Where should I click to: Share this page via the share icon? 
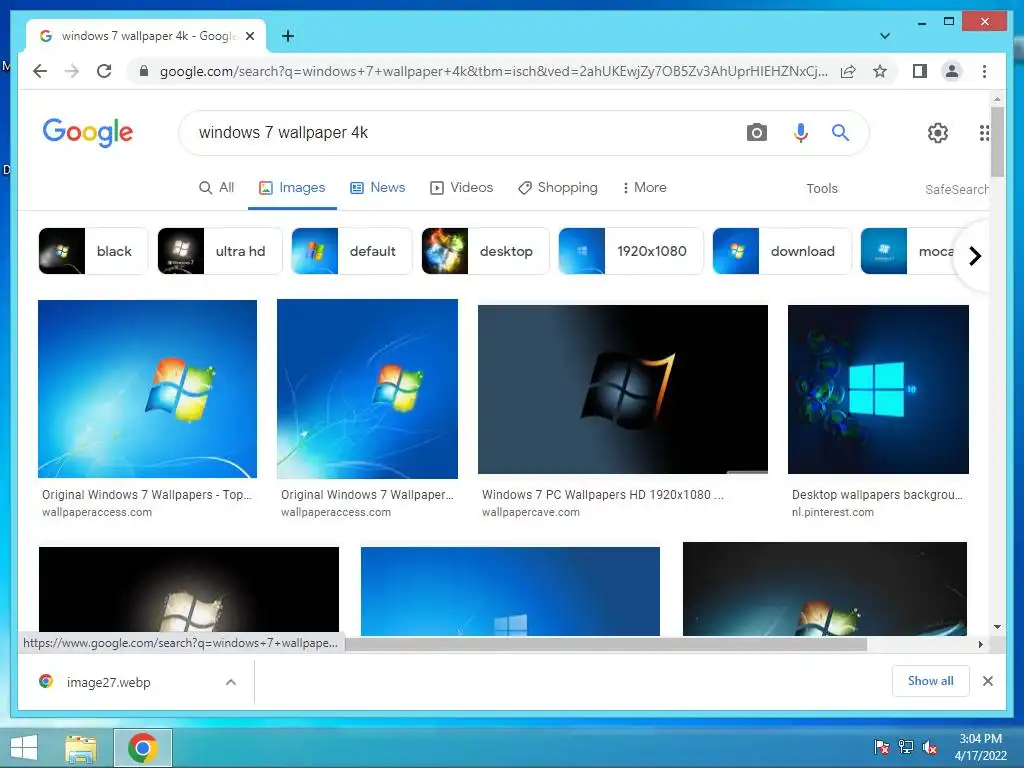[848, 71]
